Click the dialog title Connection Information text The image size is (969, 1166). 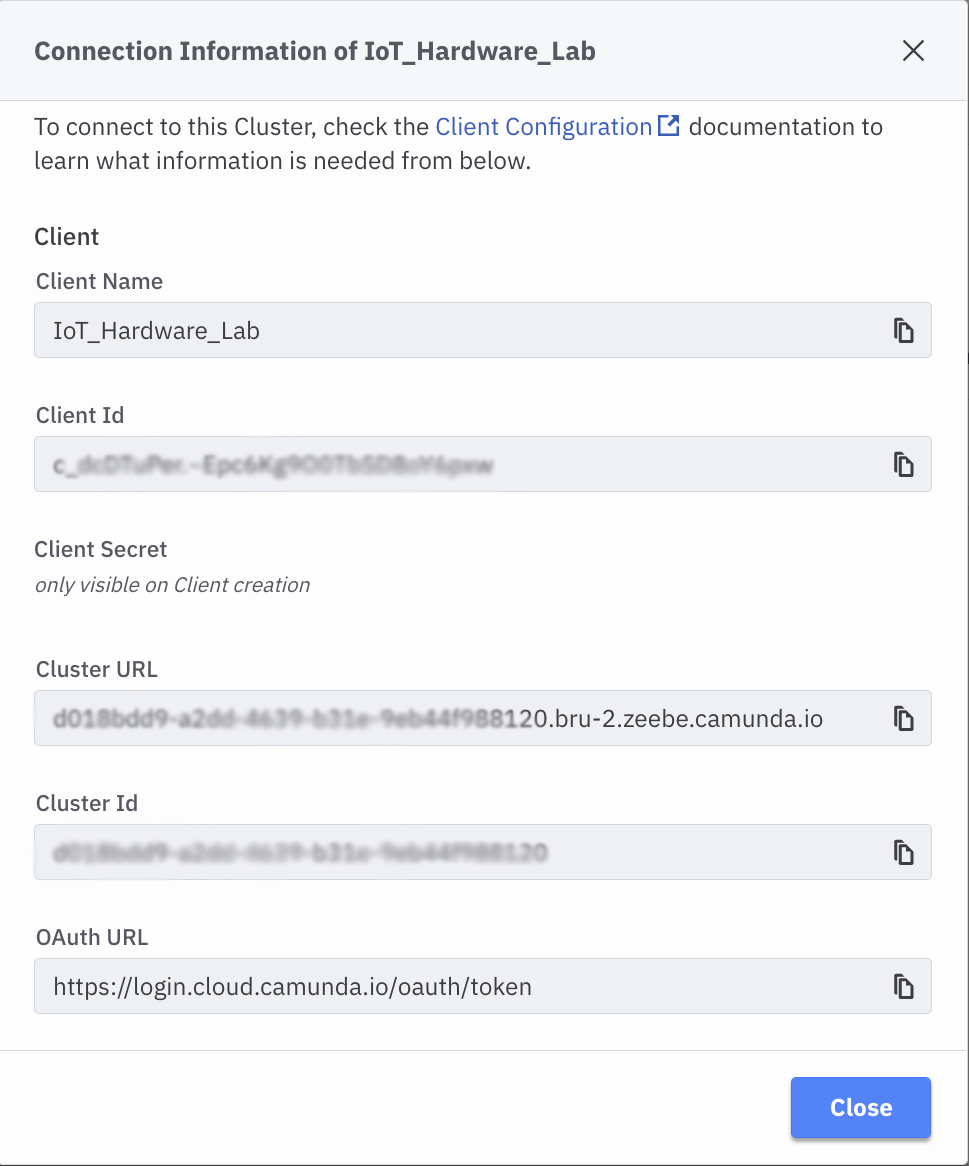coord(315,51)
